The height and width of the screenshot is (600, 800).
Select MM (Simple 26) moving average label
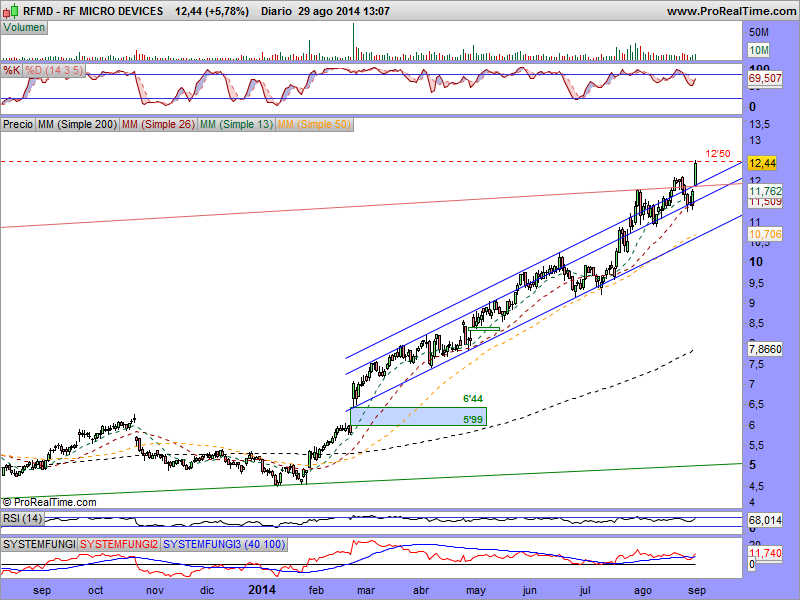[158, 124]
